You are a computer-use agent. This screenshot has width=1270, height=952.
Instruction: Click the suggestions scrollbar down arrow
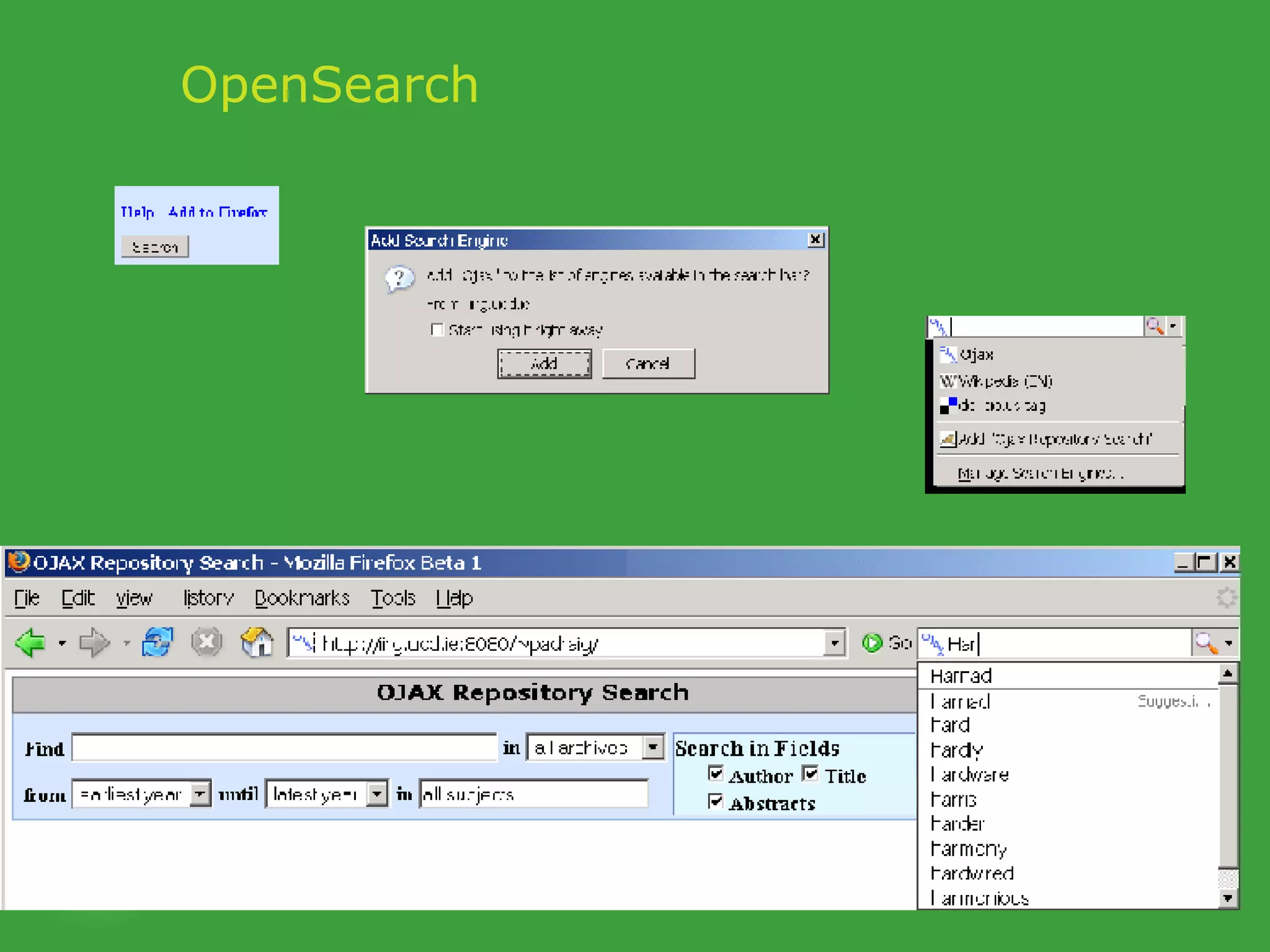tap(1228, 897)
